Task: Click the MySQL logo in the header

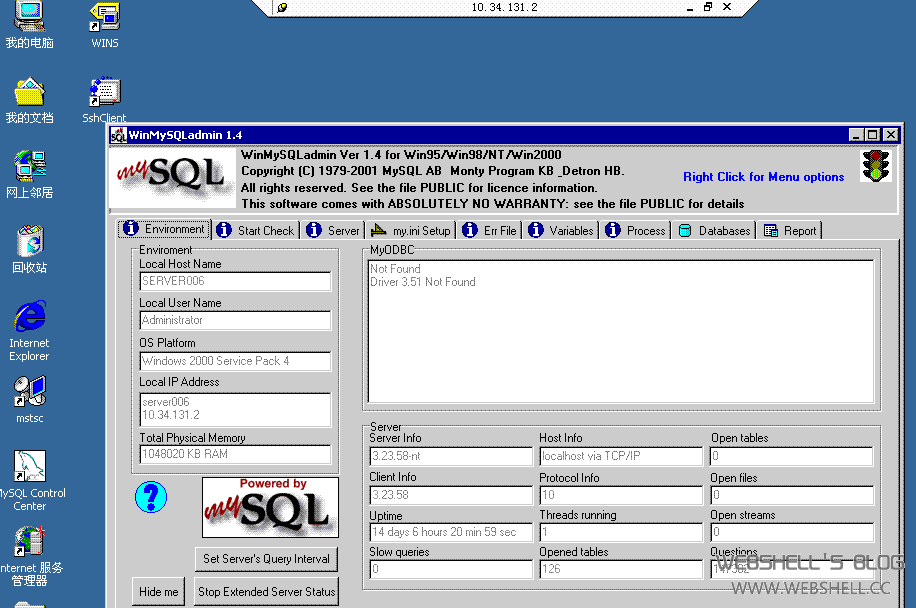Action: tap(172, 178)
